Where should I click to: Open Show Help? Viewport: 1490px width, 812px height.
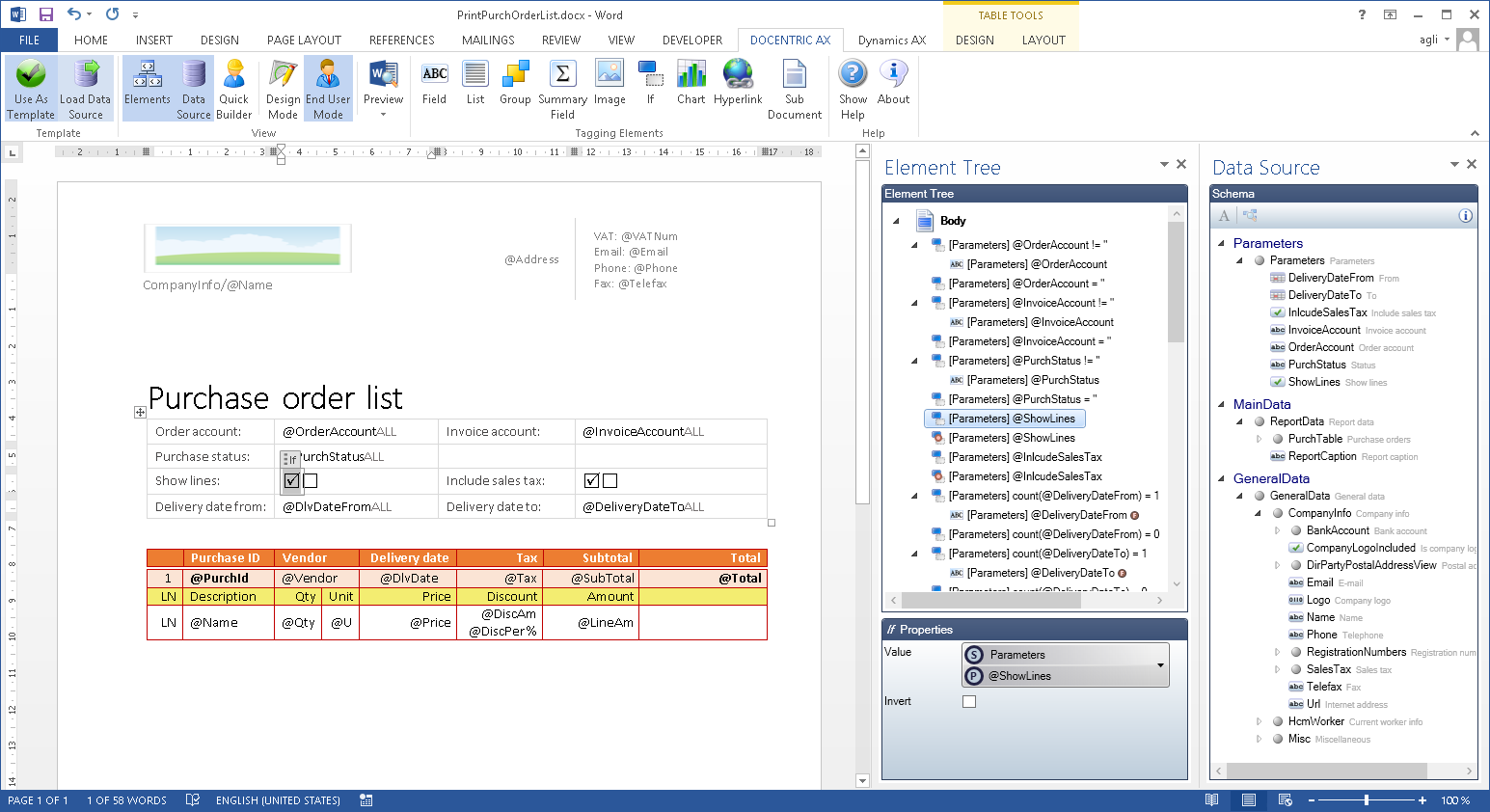coord(853,89)
